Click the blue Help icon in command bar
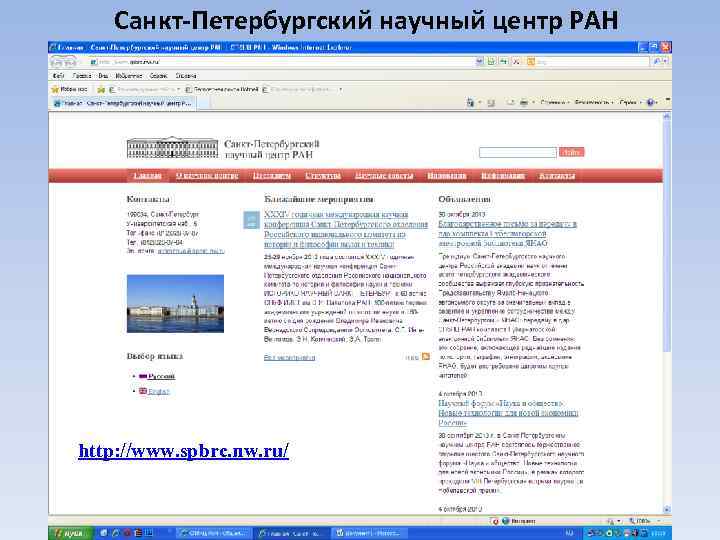Screen dimensions: 720x540 pos(651,102)
